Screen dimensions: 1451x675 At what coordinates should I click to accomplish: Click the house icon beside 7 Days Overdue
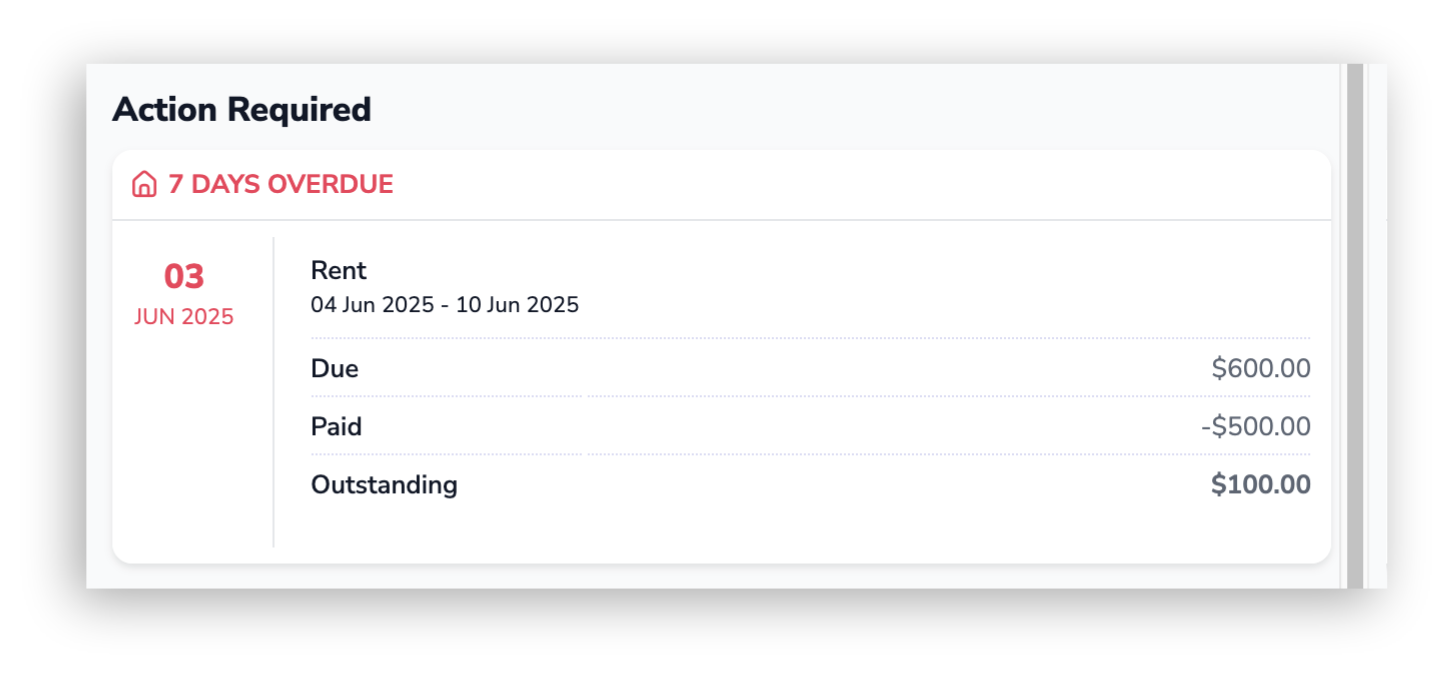144,185
